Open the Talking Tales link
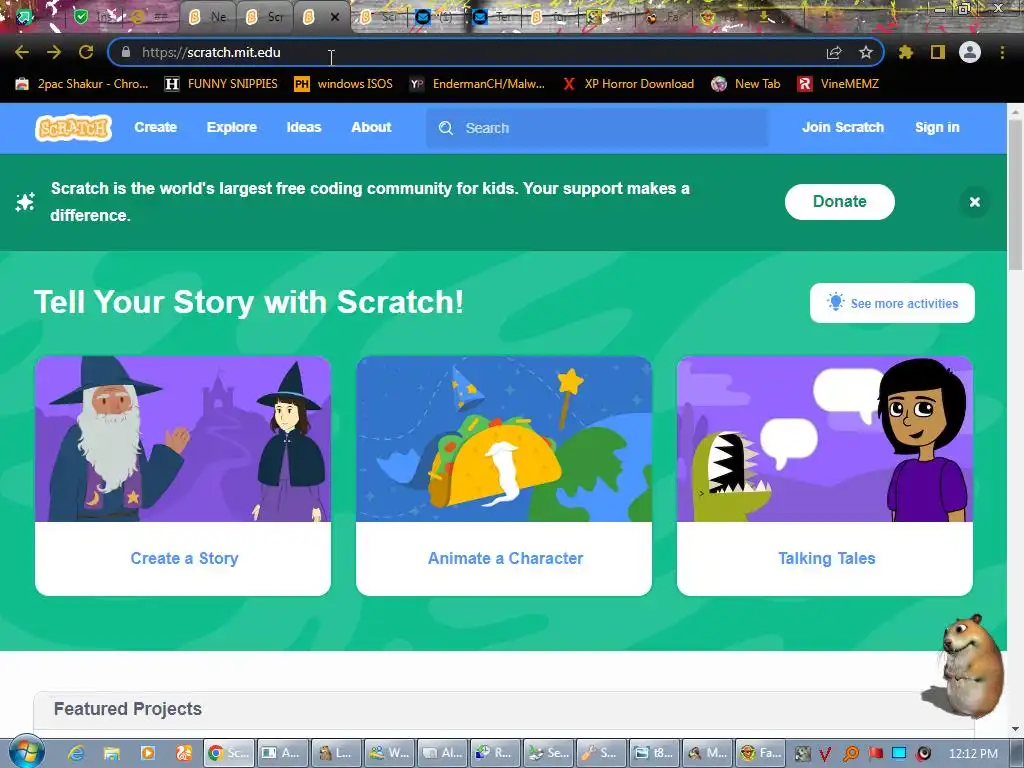Screen dimensions: 1024x768 tap(826, 558)
